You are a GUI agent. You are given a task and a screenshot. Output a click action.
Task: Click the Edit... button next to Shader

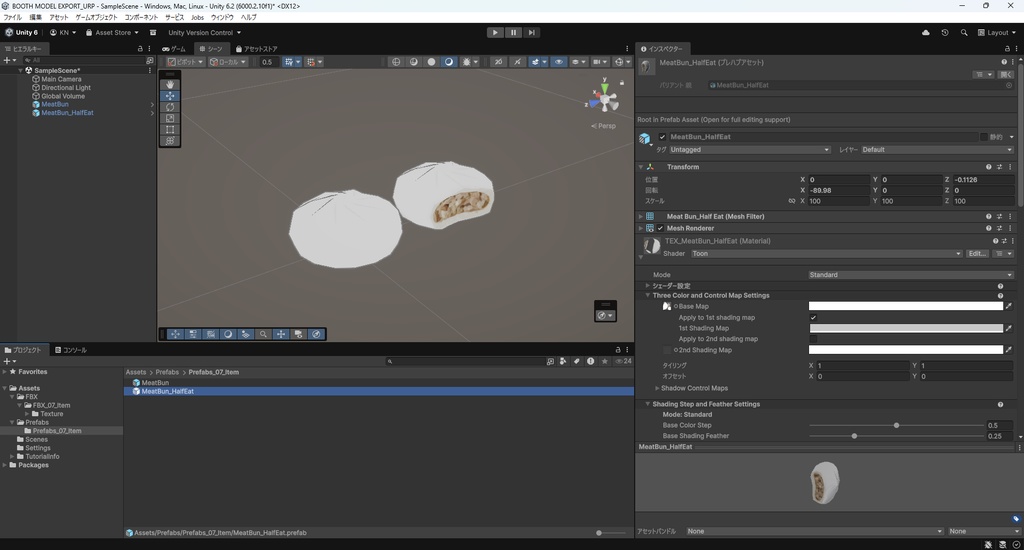[977, 254]
